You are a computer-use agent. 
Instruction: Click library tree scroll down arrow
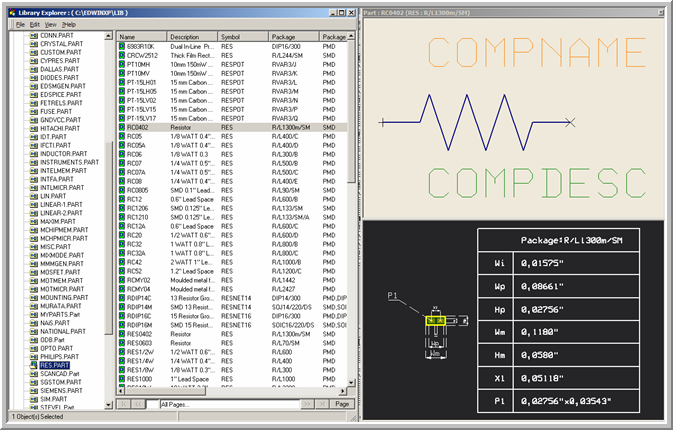tap(109, 405)
